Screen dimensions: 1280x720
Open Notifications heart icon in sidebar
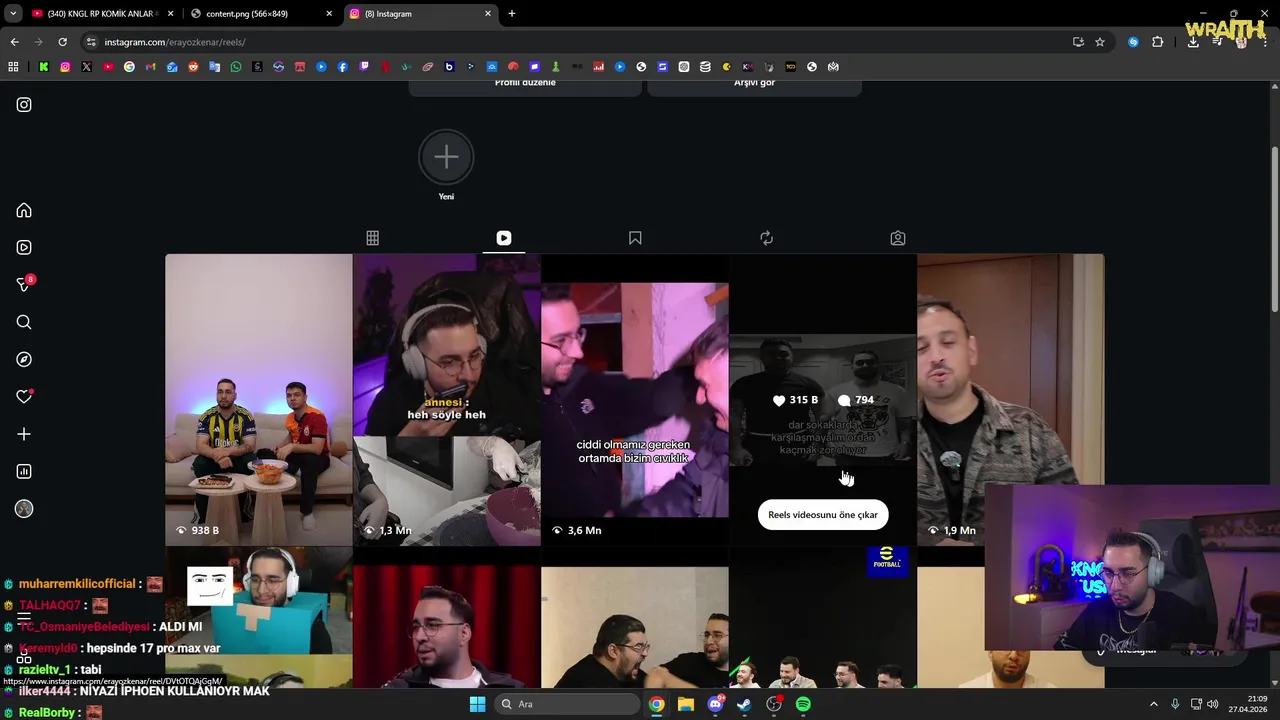(x=24, y=396)
